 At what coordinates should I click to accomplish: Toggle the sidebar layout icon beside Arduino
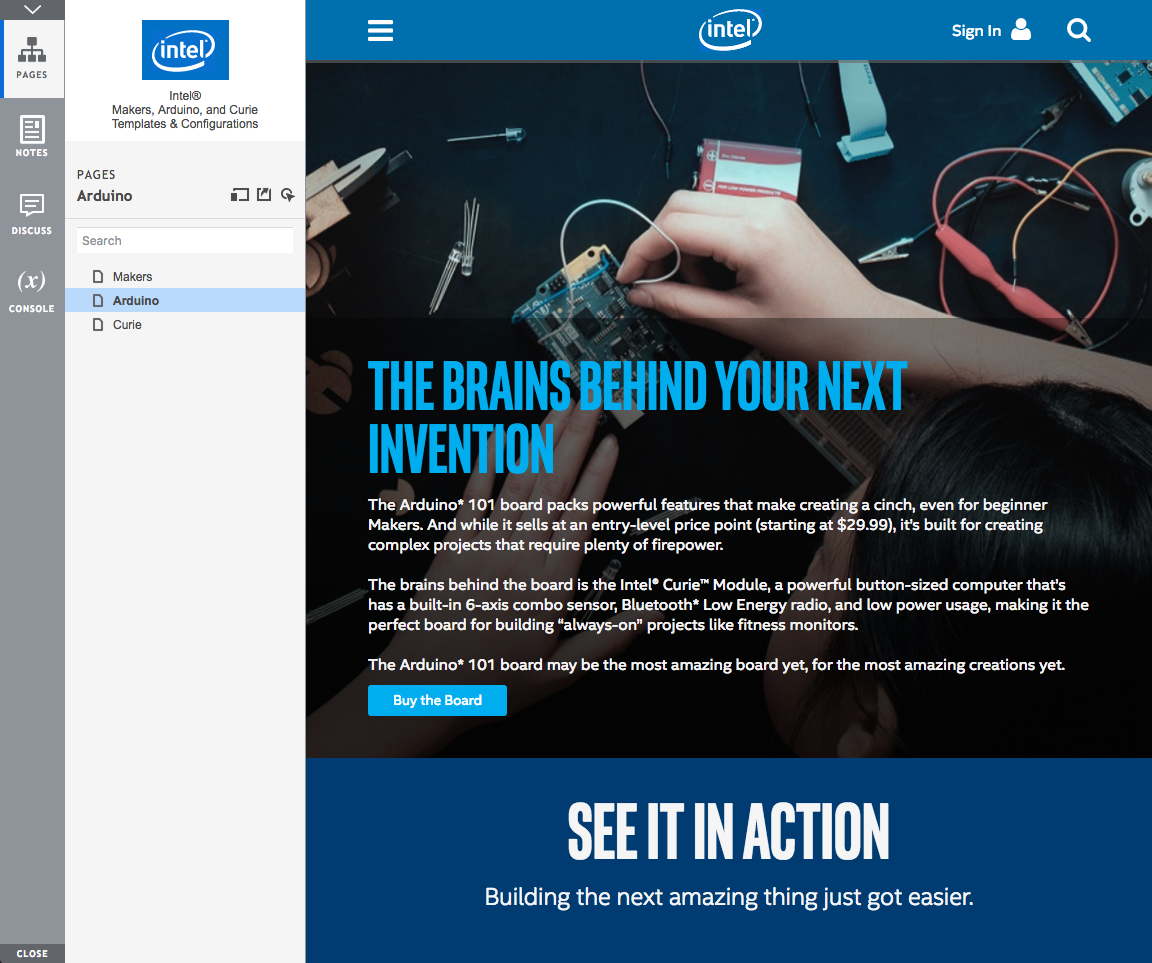click(x=240, y=195)
